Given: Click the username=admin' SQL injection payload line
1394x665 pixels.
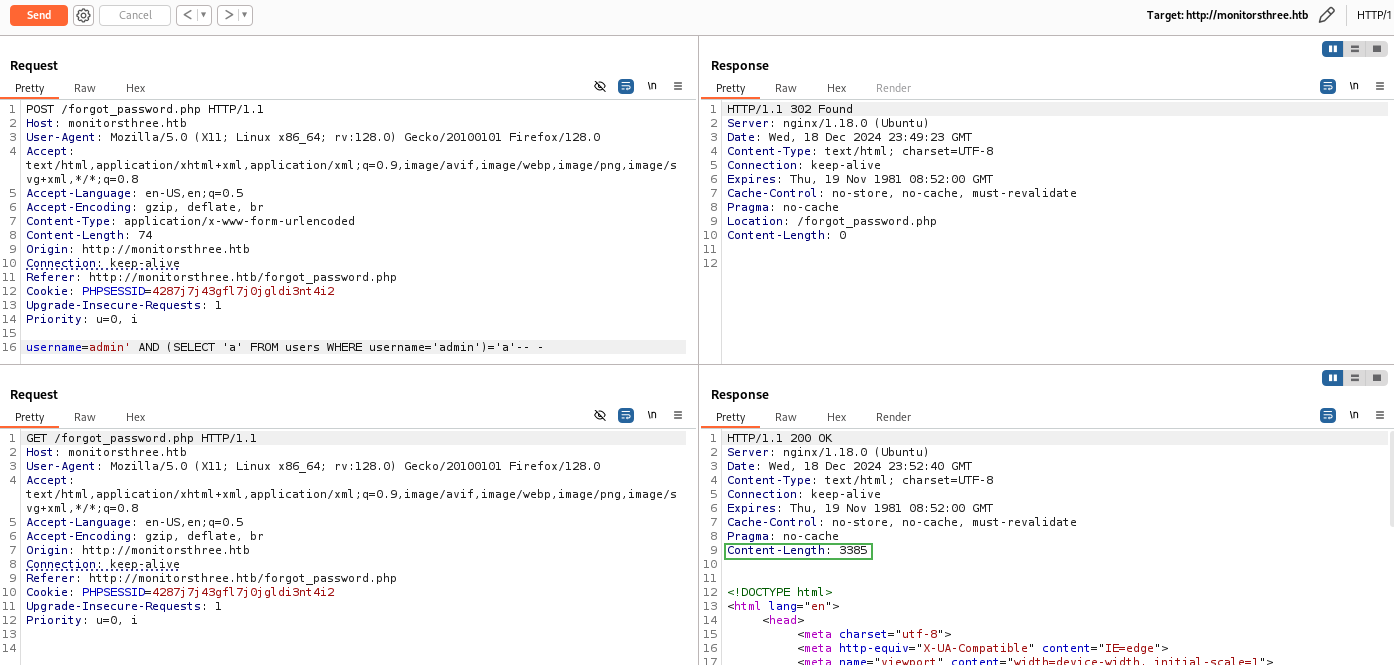Looking at the screenshot, I should 285,347.
